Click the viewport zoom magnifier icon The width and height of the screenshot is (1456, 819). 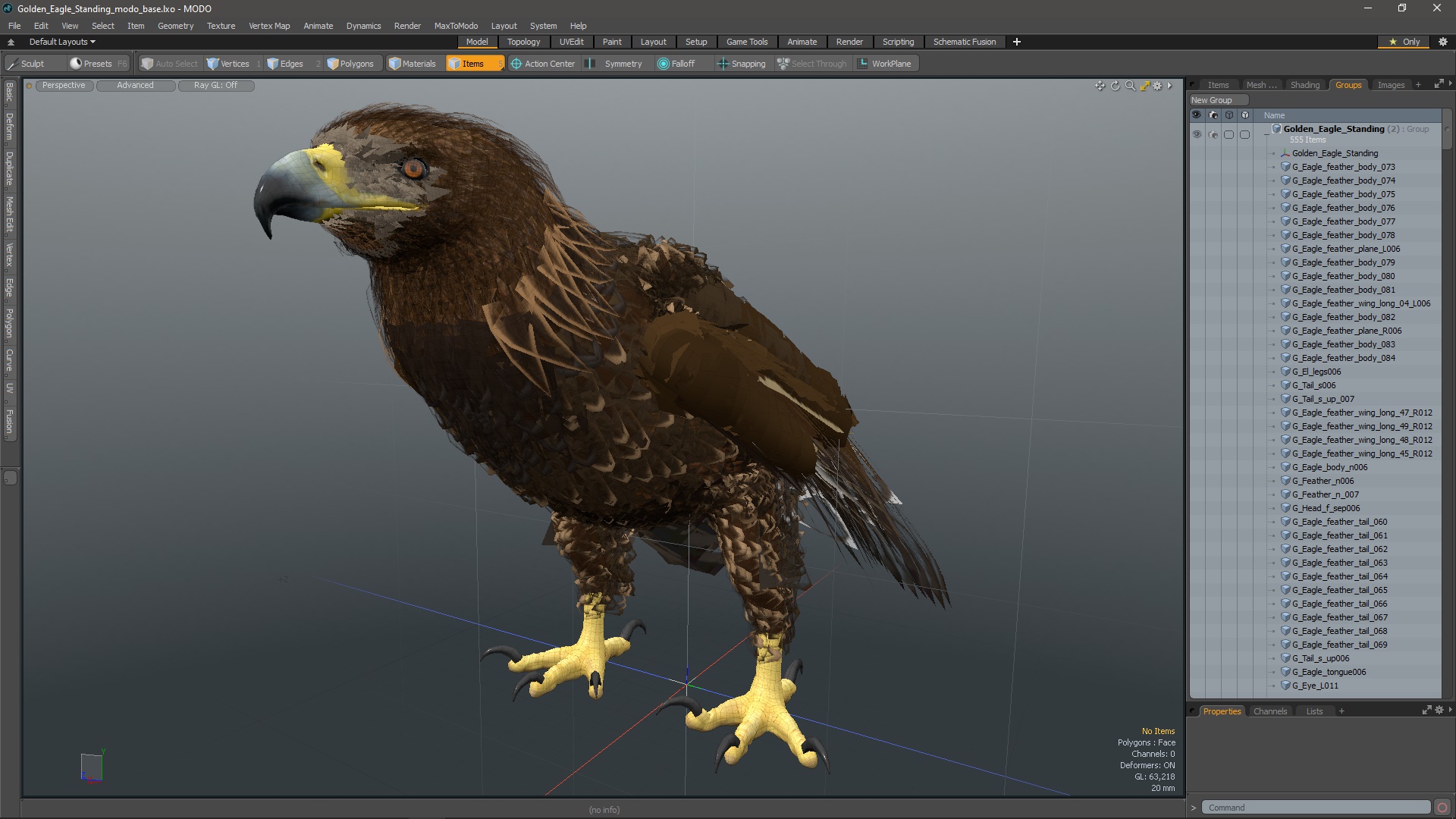[1130, 86]
